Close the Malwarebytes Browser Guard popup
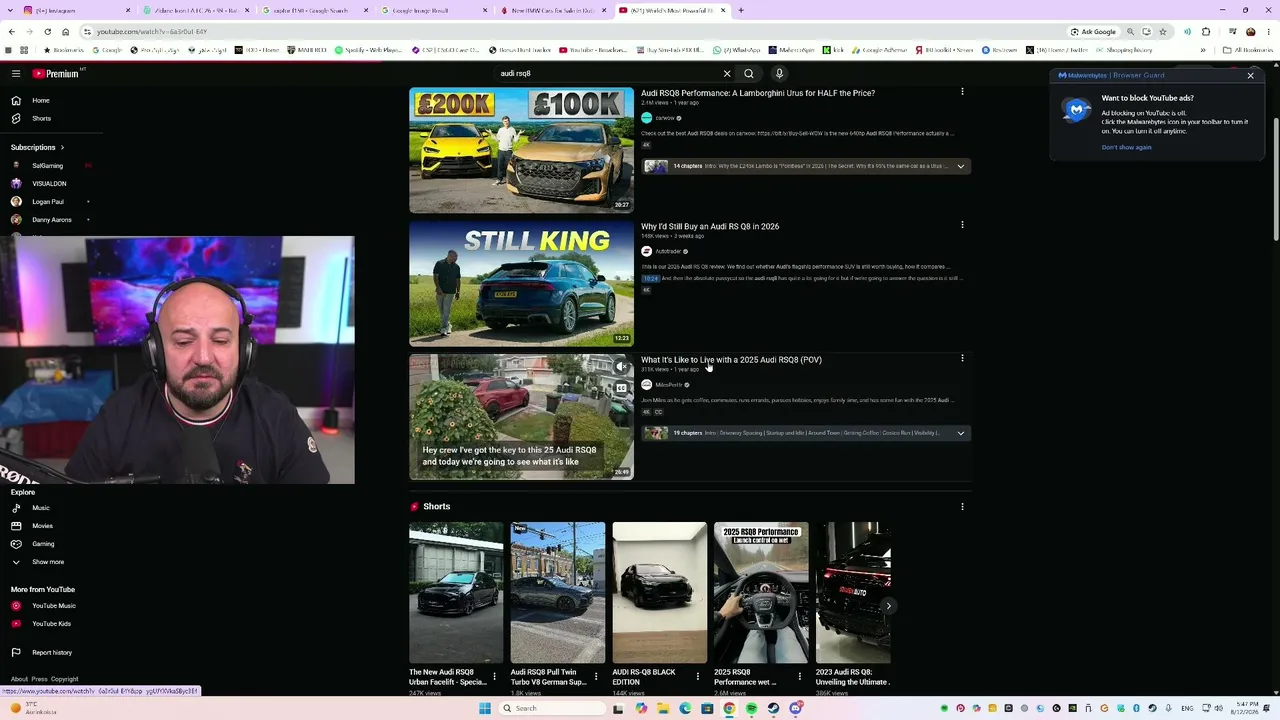Screen dimensions: 1280x720 [1250, 75]
